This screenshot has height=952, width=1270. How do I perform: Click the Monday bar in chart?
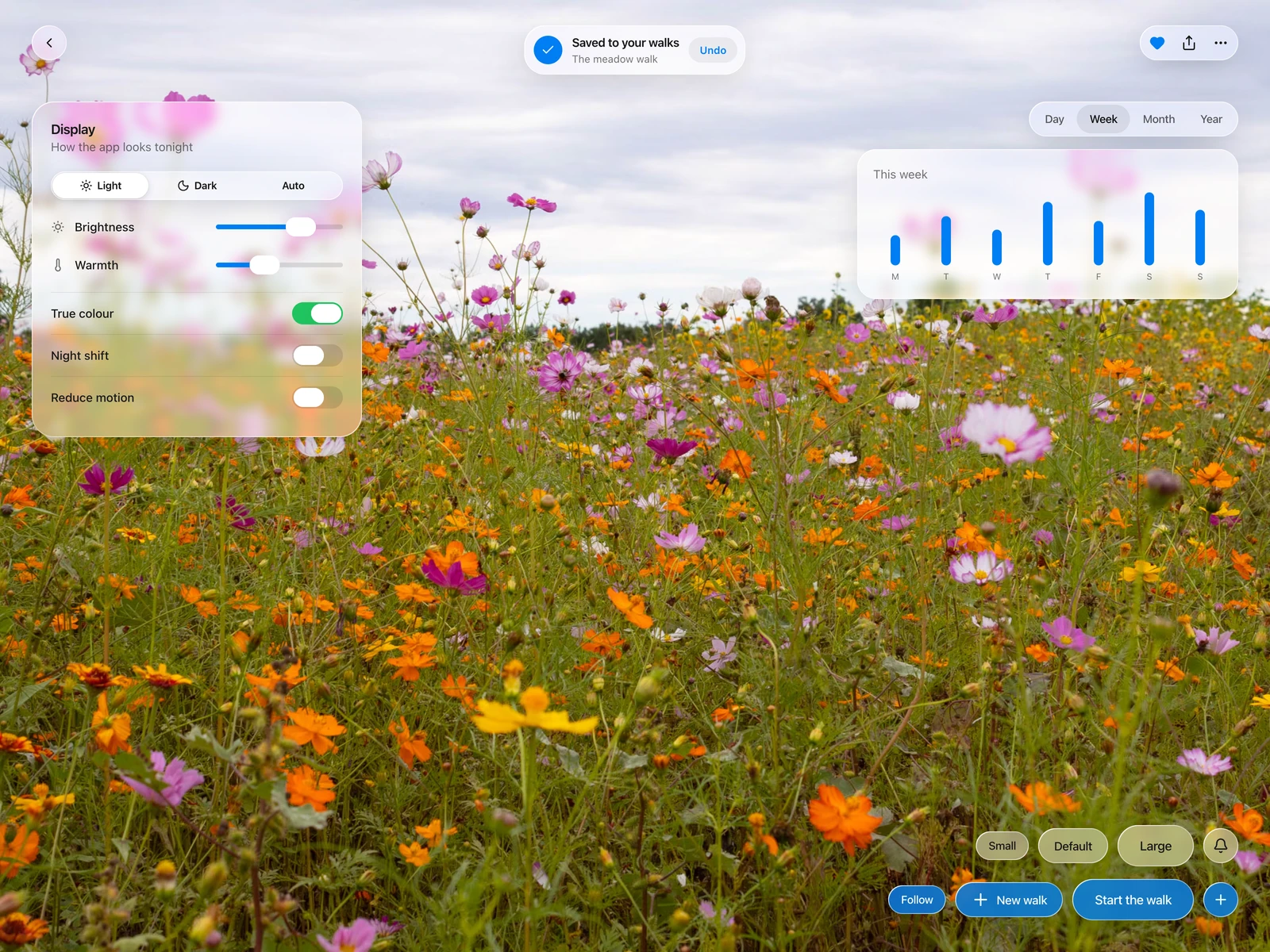tap(895, 250)
